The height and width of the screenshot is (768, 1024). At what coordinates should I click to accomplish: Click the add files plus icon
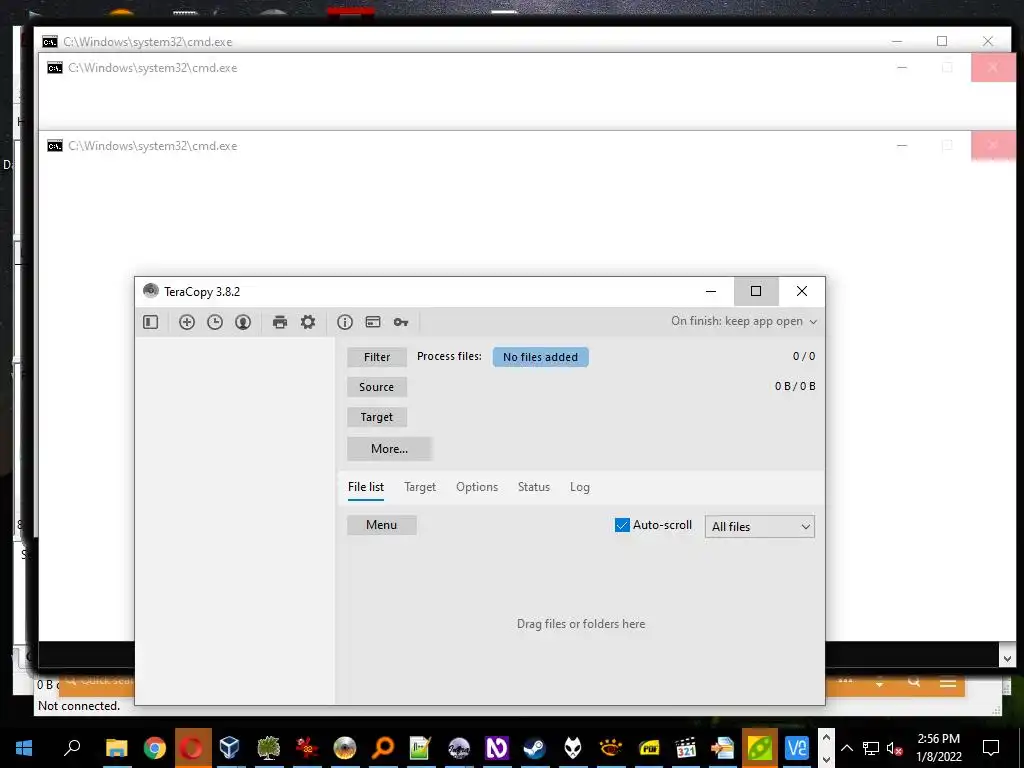tap(187, 322)
